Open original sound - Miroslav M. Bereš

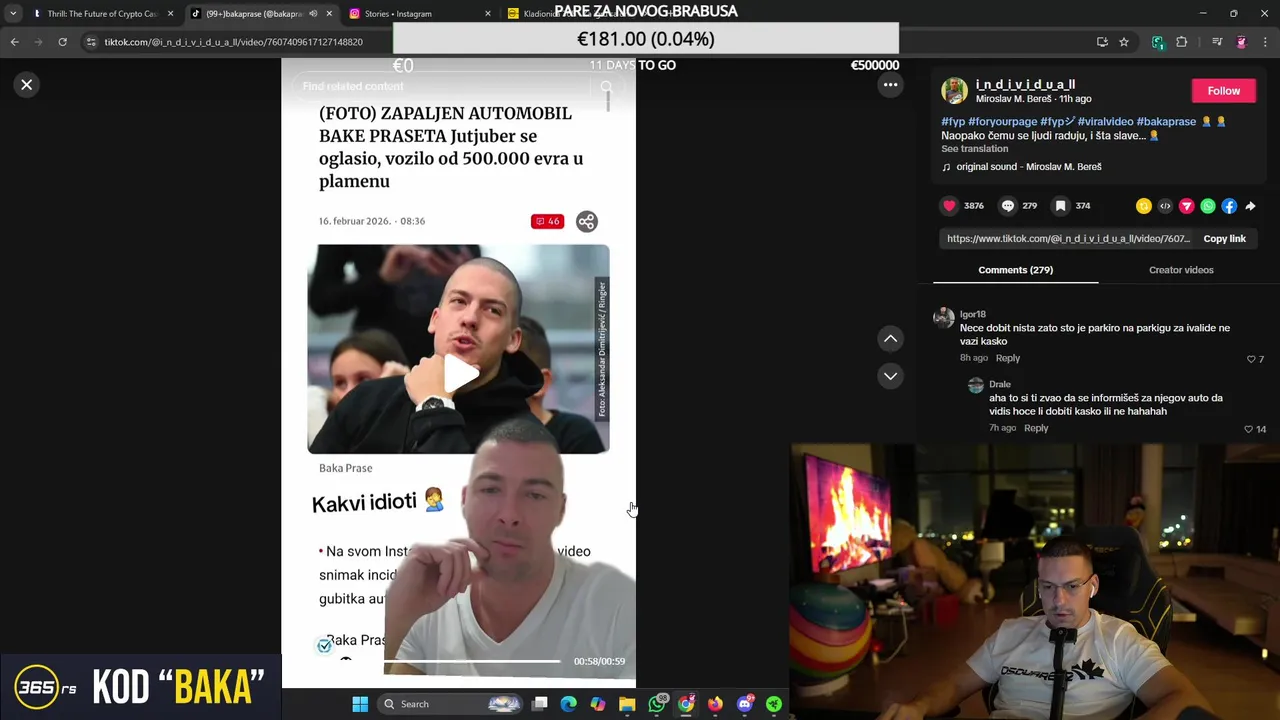tap(1028, 167)
